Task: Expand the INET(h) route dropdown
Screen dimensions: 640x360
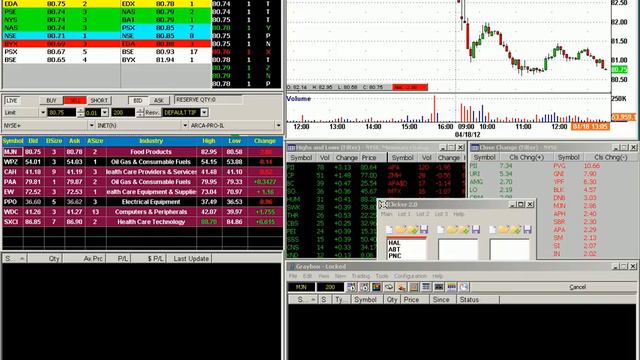Action: [x=185, y=125]
